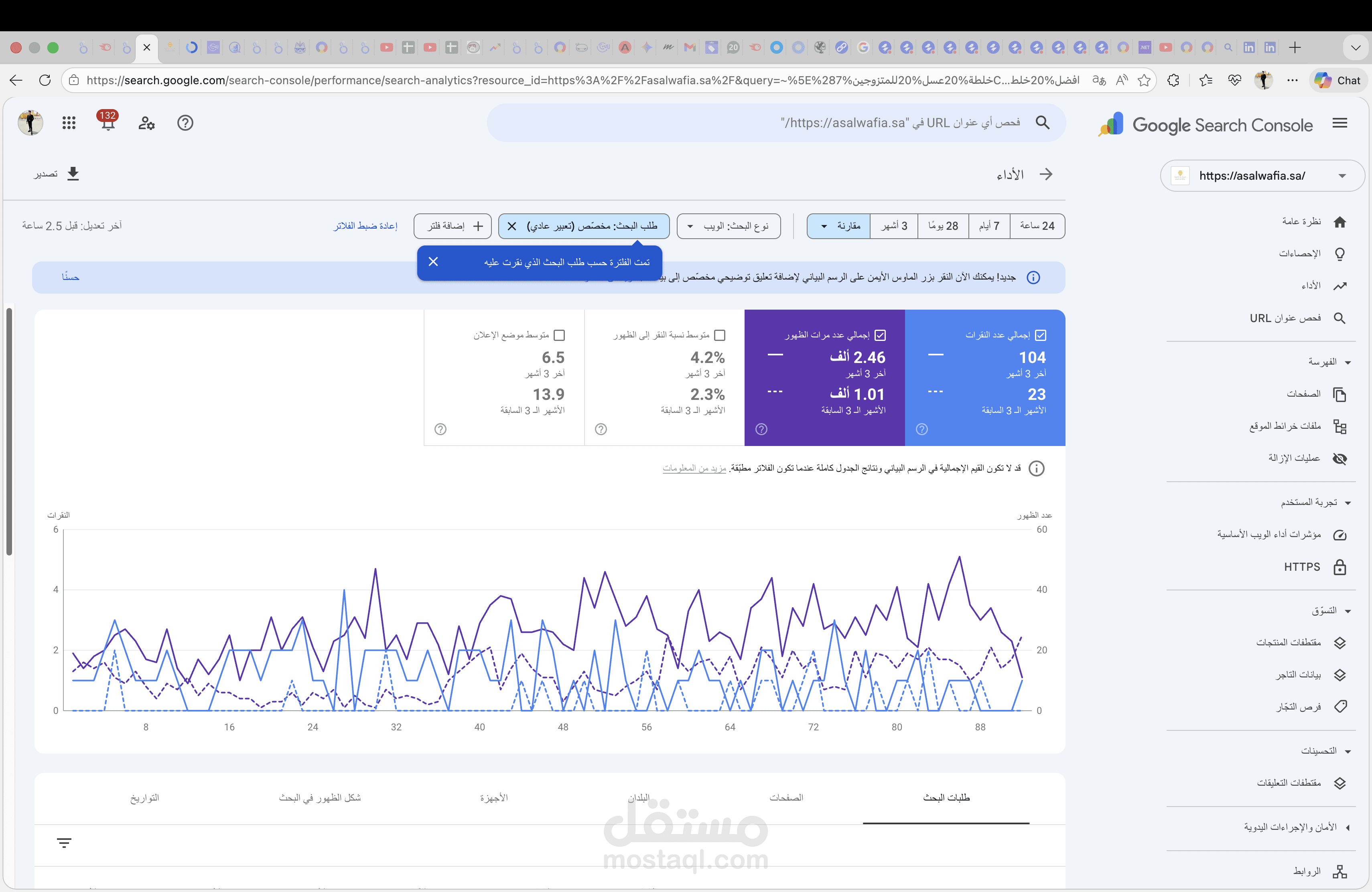Viewport: 1372px width, 892px height.
Task: Switch to the Pages tab
Action: tap(786, 797)
